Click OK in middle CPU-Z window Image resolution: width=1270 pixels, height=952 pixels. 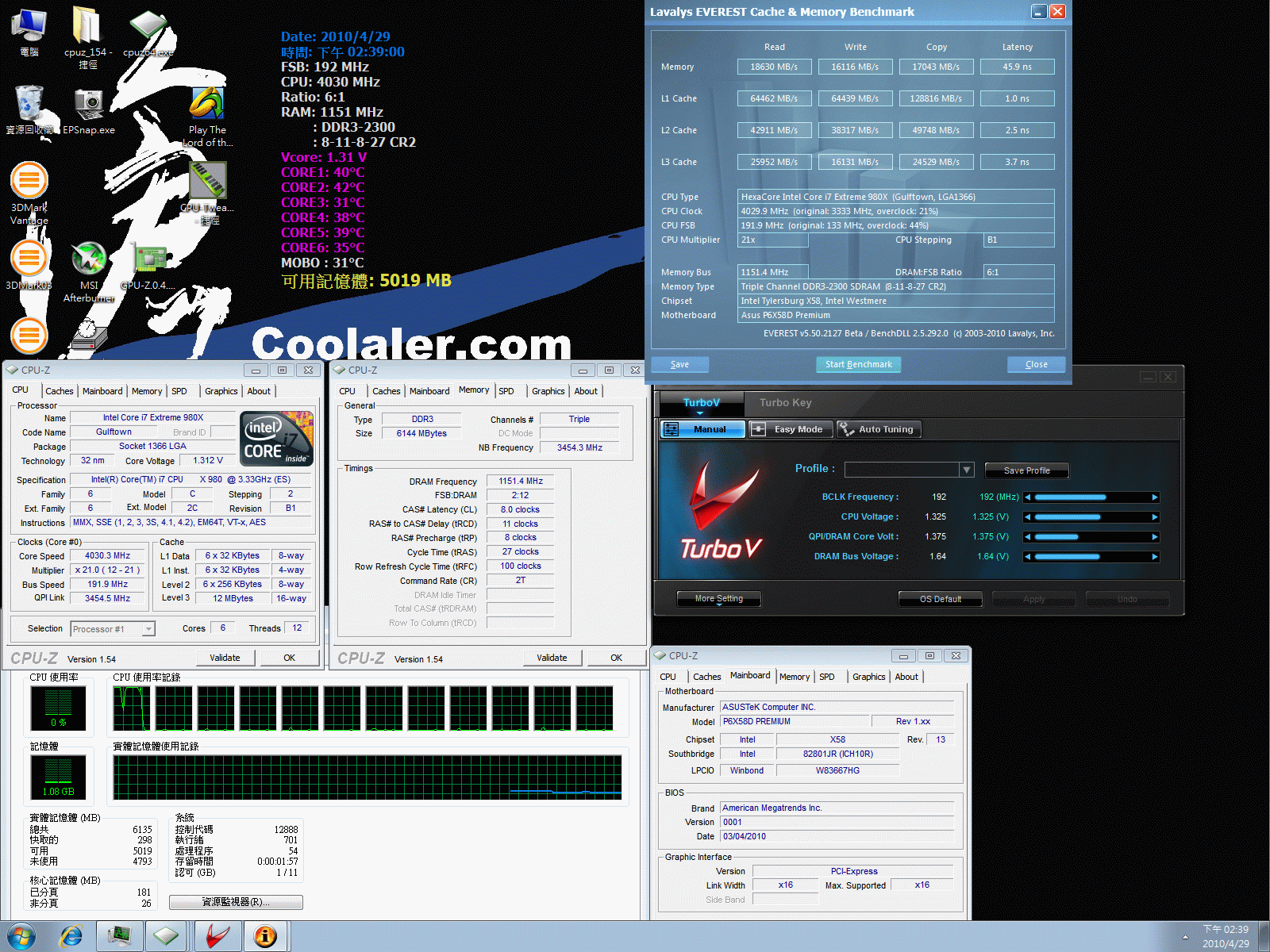616,658
